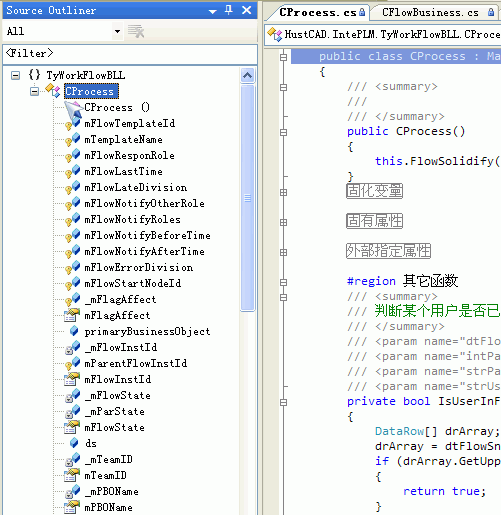Click private field icon beside _mTeamID
Image resolution: width=501 pixels, height=515 pixels.
[x=72, y=459]
